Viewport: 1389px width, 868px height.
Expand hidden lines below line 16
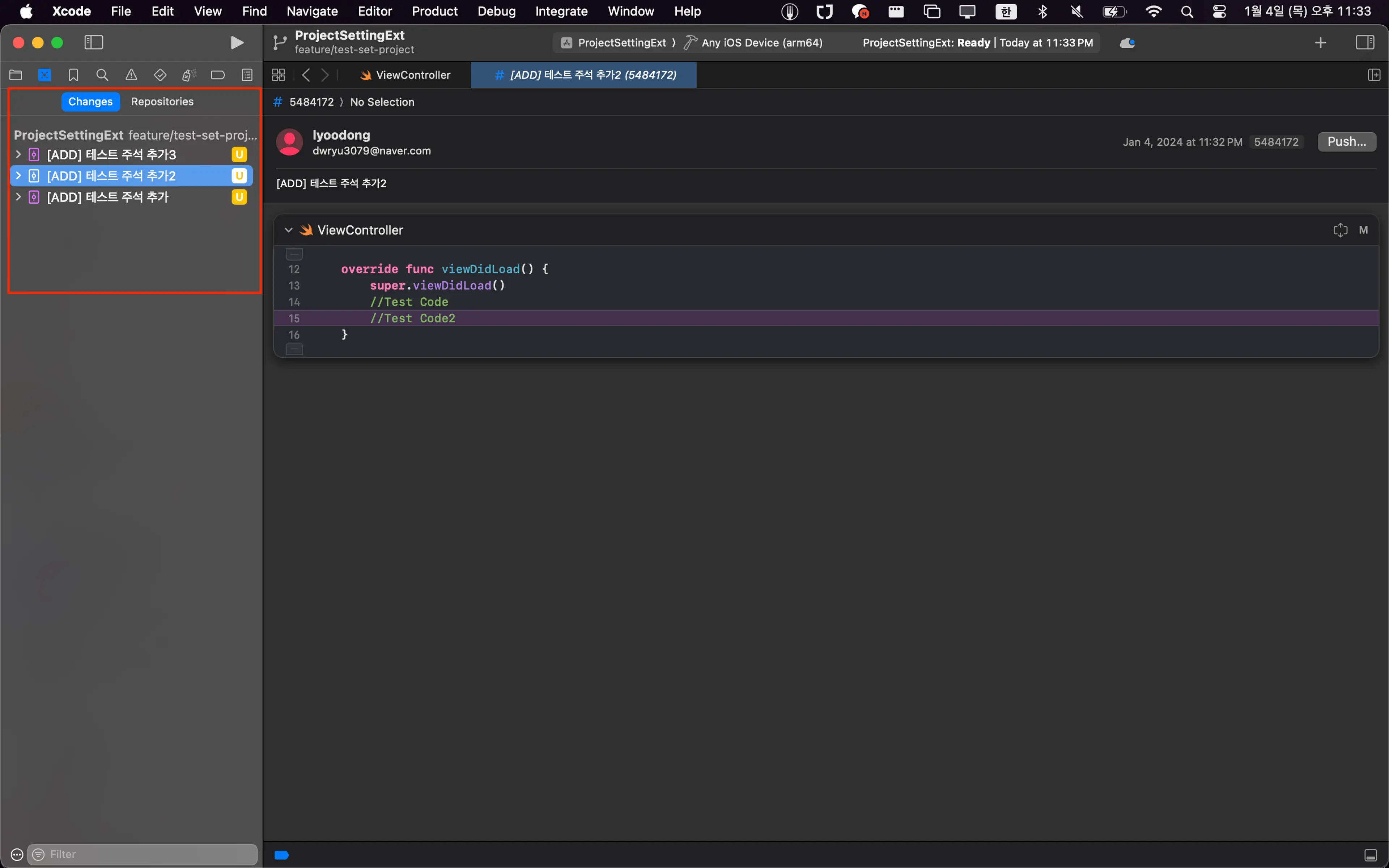click(x=294, y=349)
